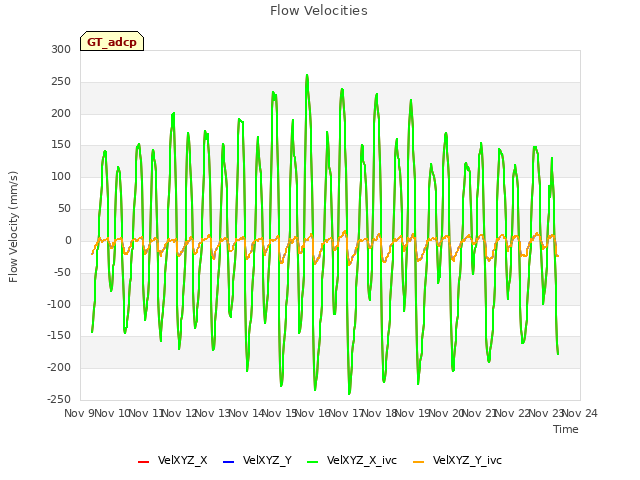Viewport: 640px width, 480px height.
Task: Click the Flow Velocity (mm/s) axis label
Action: click(x=13, y=227)
